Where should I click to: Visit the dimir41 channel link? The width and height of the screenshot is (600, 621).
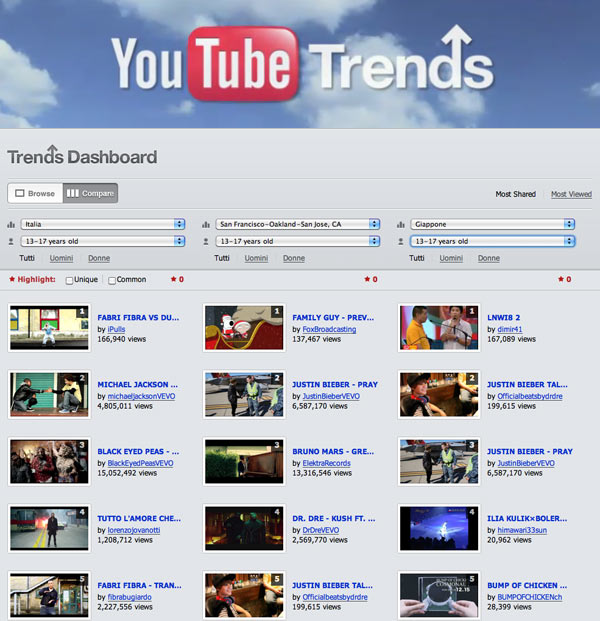510,329
